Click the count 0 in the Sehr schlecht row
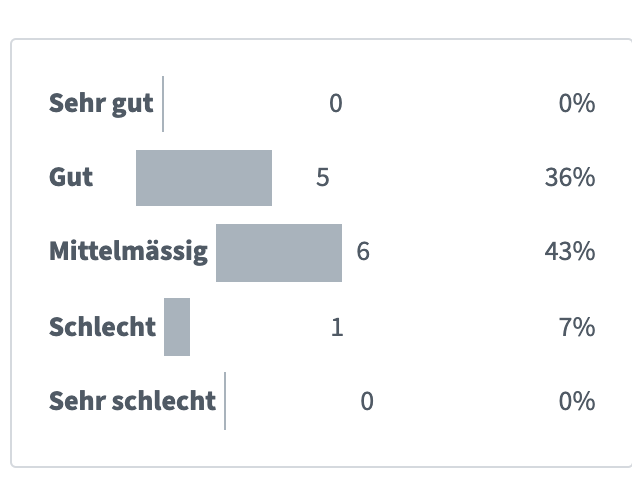The height and width of the screenshot is (490, 632). [367, 401]
